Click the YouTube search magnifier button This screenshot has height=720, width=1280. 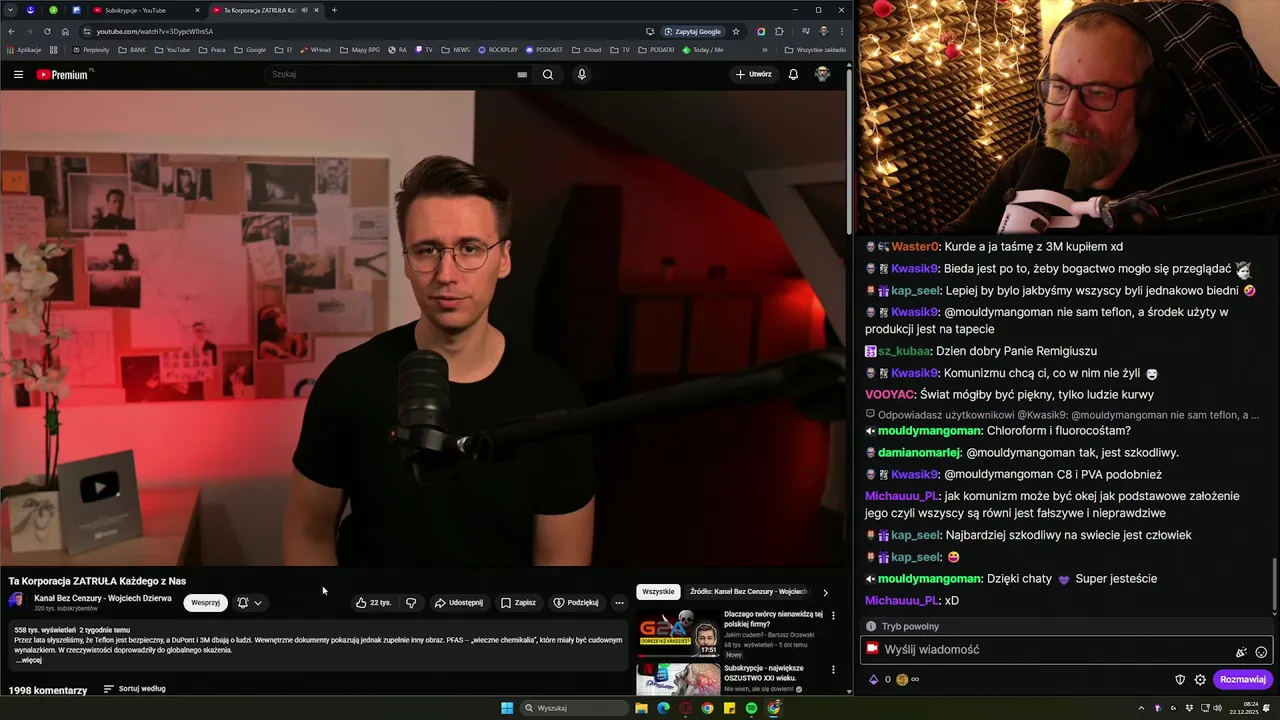pyautogui.click(x=548, y=74)
